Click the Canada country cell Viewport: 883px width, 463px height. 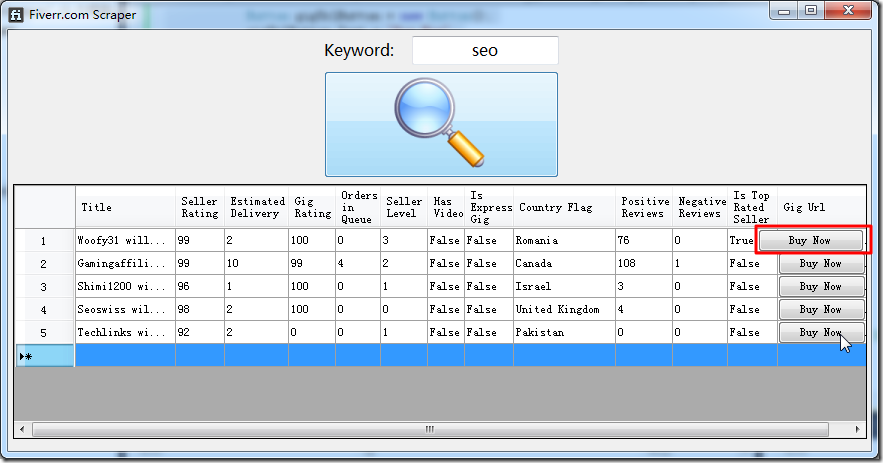click(x=564, y=264)
